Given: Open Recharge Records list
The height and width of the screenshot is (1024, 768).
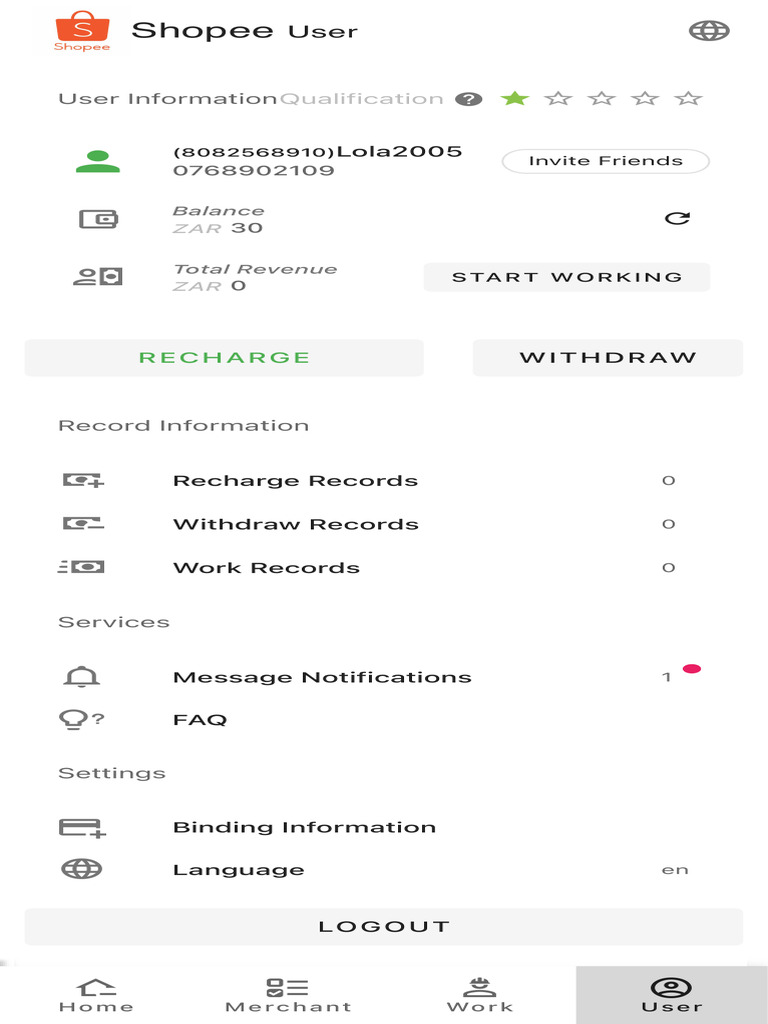Looking at the screenshot, I should click(x=295, y=481).
